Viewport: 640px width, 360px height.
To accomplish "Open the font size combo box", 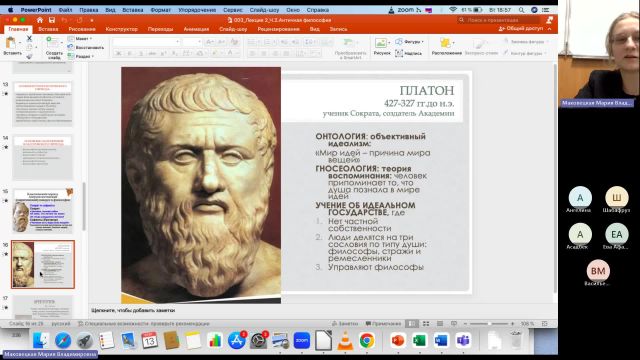I will point(192,42).
